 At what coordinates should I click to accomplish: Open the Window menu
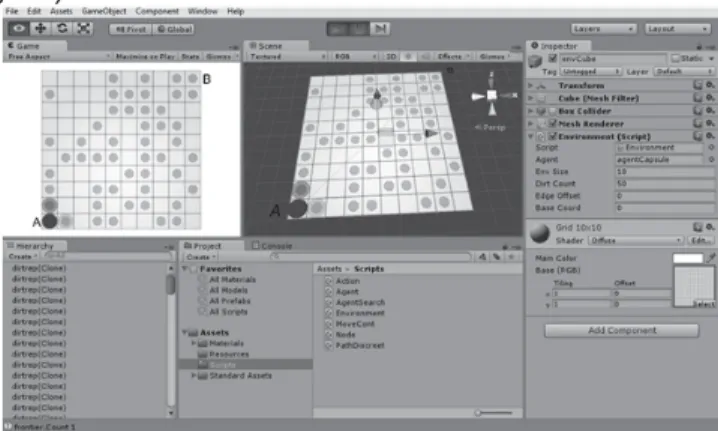[202, 11]
